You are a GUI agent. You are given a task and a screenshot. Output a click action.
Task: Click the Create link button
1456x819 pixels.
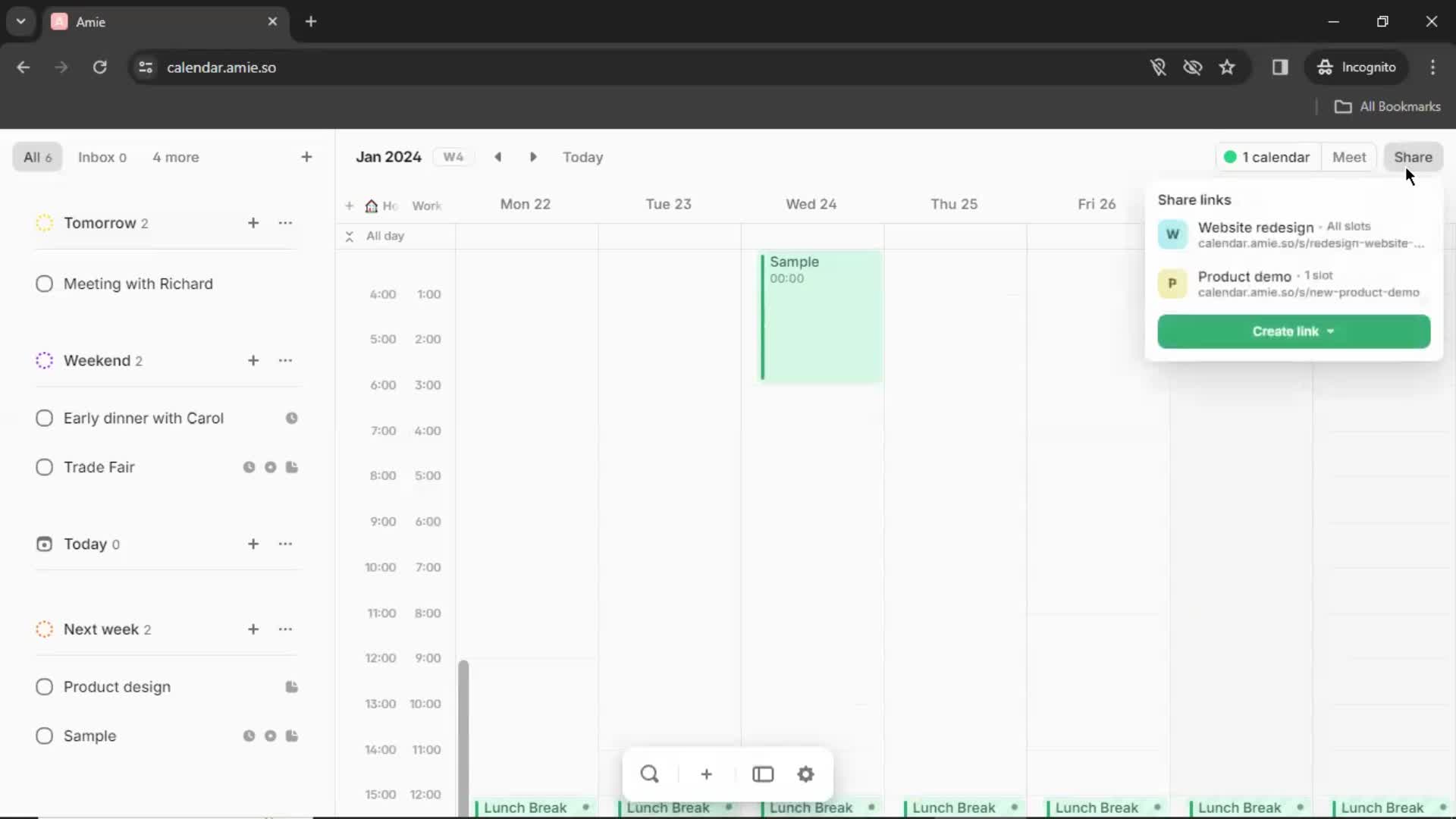pos(1293,330)
